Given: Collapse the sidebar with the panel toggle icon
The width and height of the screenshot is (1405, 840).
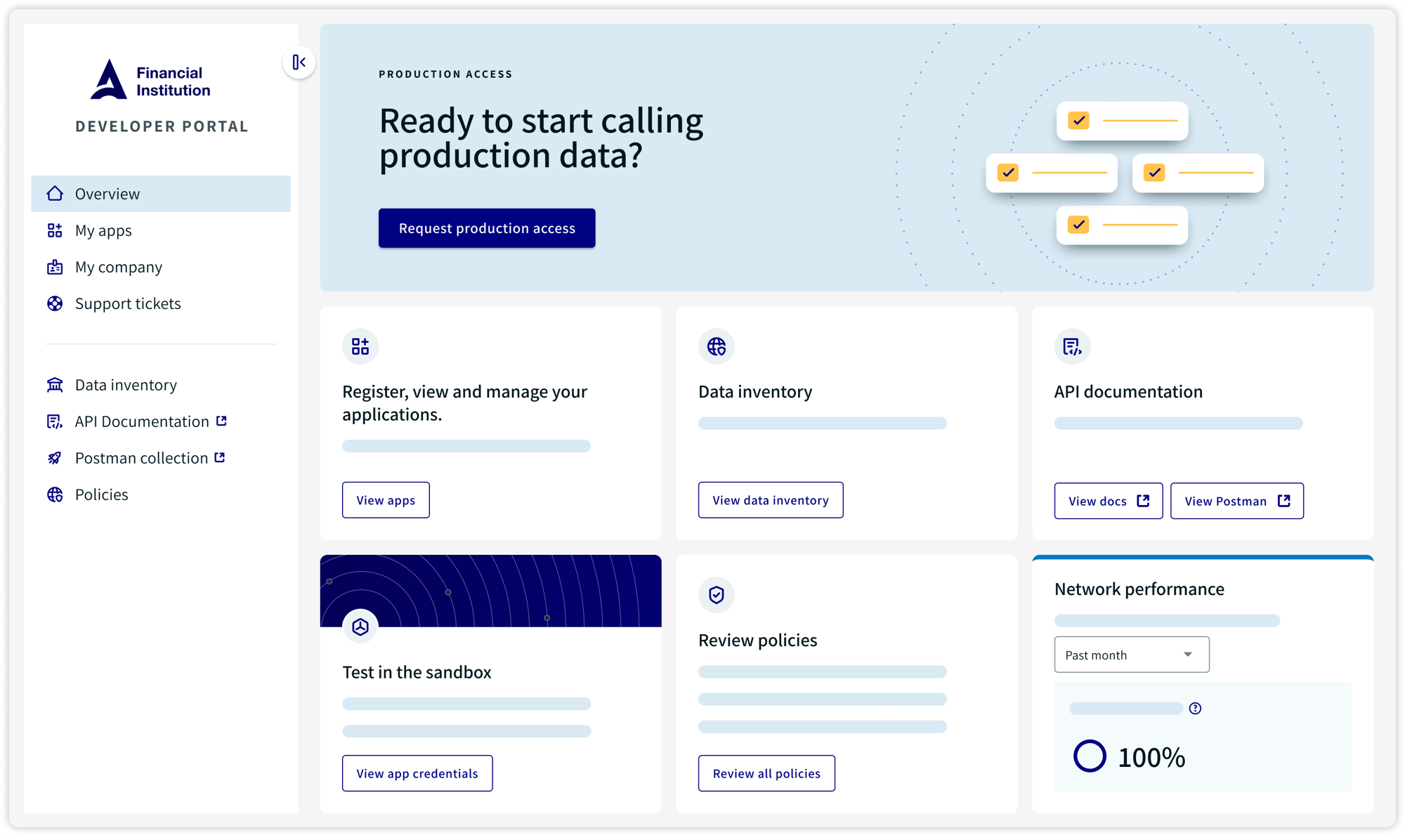Looking at the screenshot, I should (x=299, y=63).
